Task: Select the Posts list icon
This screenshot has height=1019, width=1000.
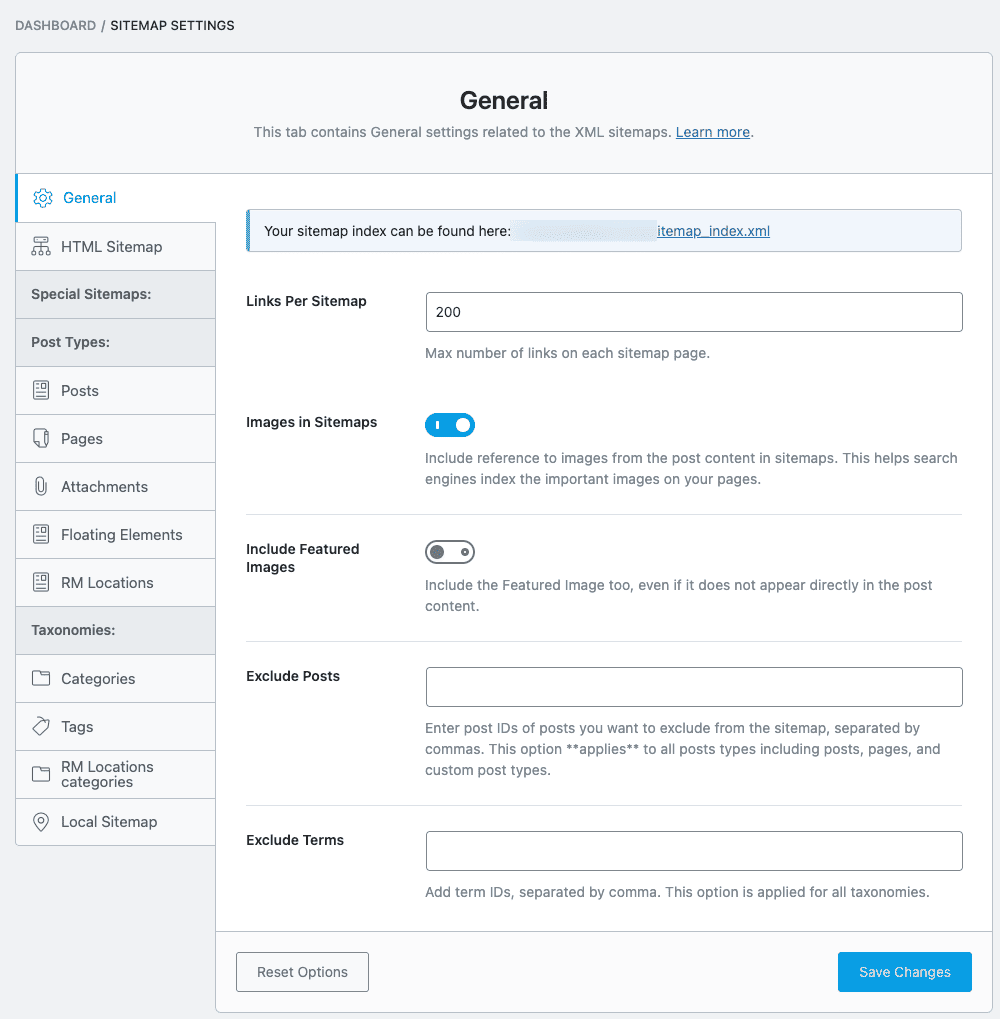Action: coord(42,390)
